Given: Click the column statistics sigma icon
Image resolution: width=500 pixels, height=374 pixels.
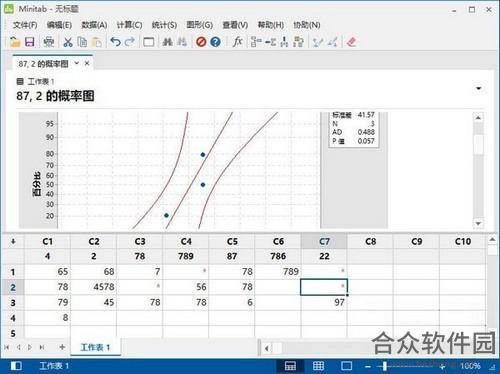Looking at the screenshot, I should point(270,42).
